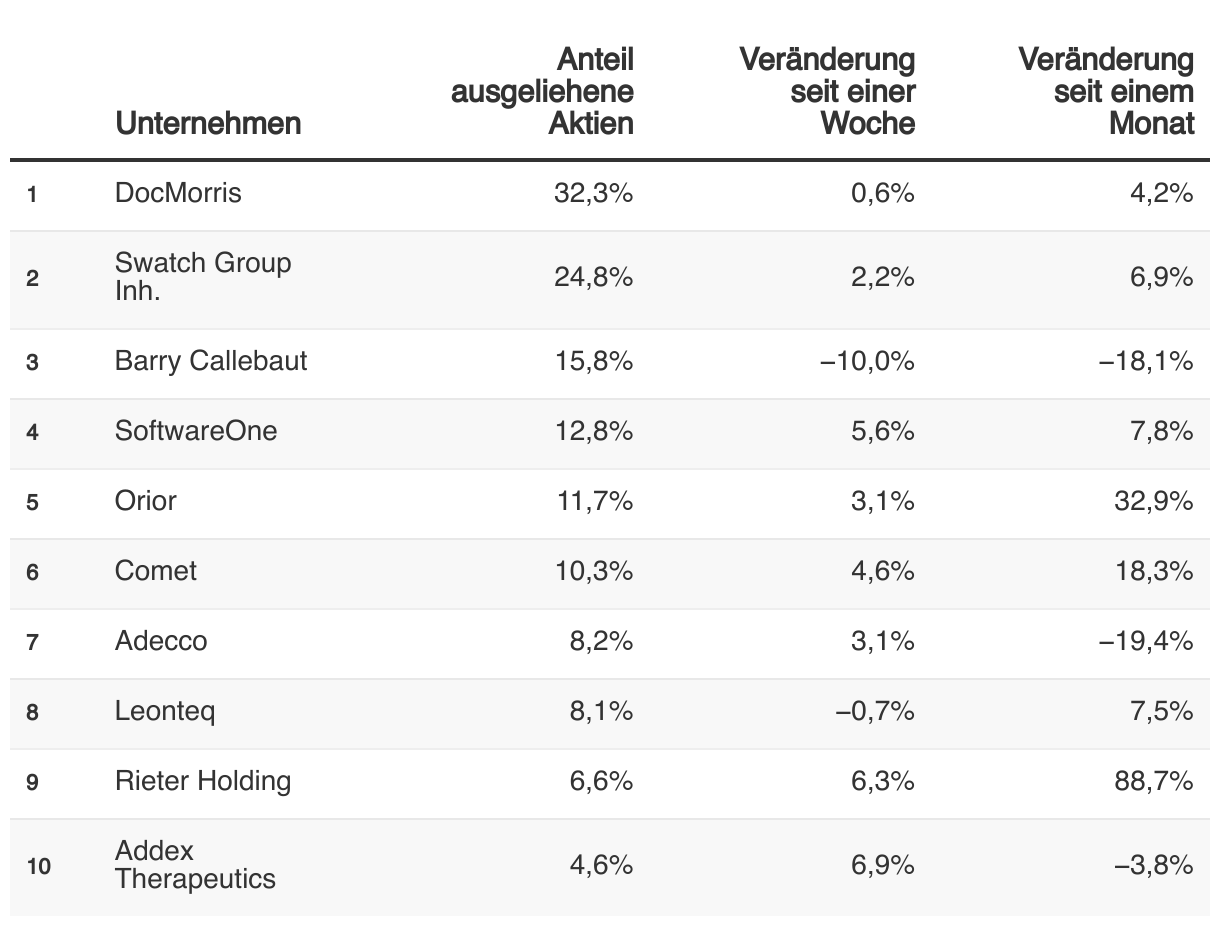The width and height of the screenshot is (1220, 926).
Task: Click DocMorris 32,3% share value
Action: tap(594, 193)
